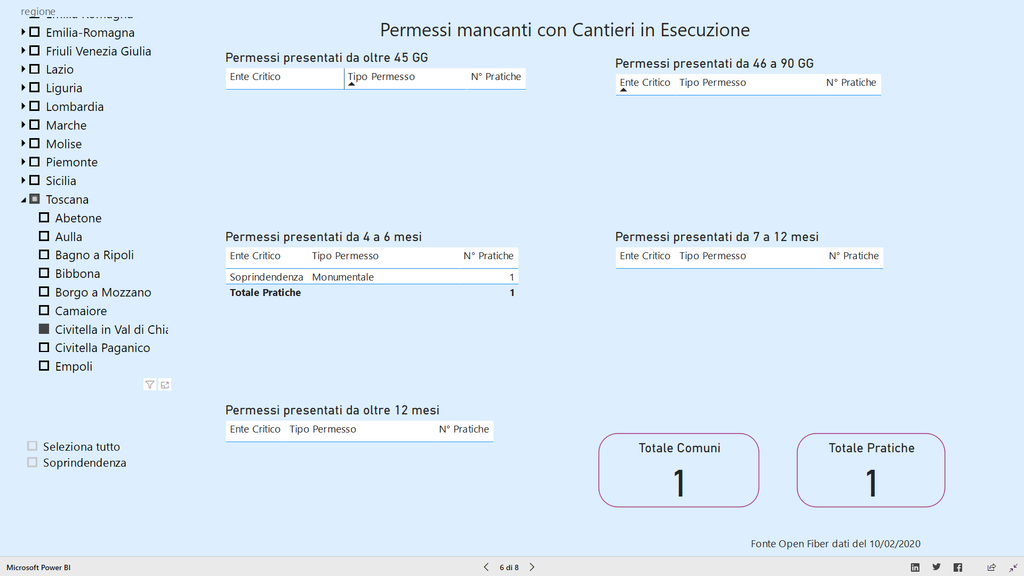1024x576 pixels.
Task: Click slicer focus mode icon
Action: click(165, 385)
